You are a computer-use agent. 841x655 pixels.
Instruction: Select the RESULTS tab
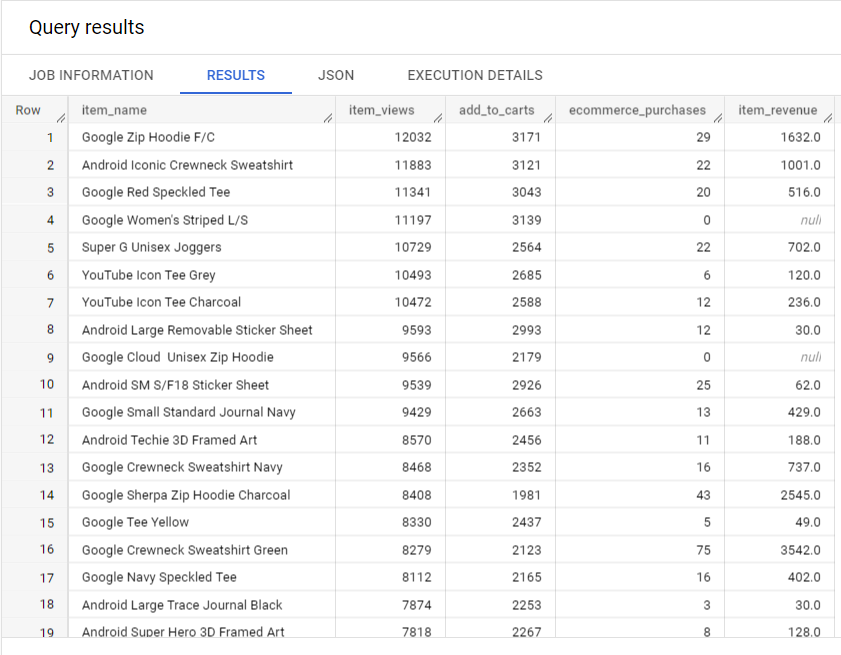236,75
